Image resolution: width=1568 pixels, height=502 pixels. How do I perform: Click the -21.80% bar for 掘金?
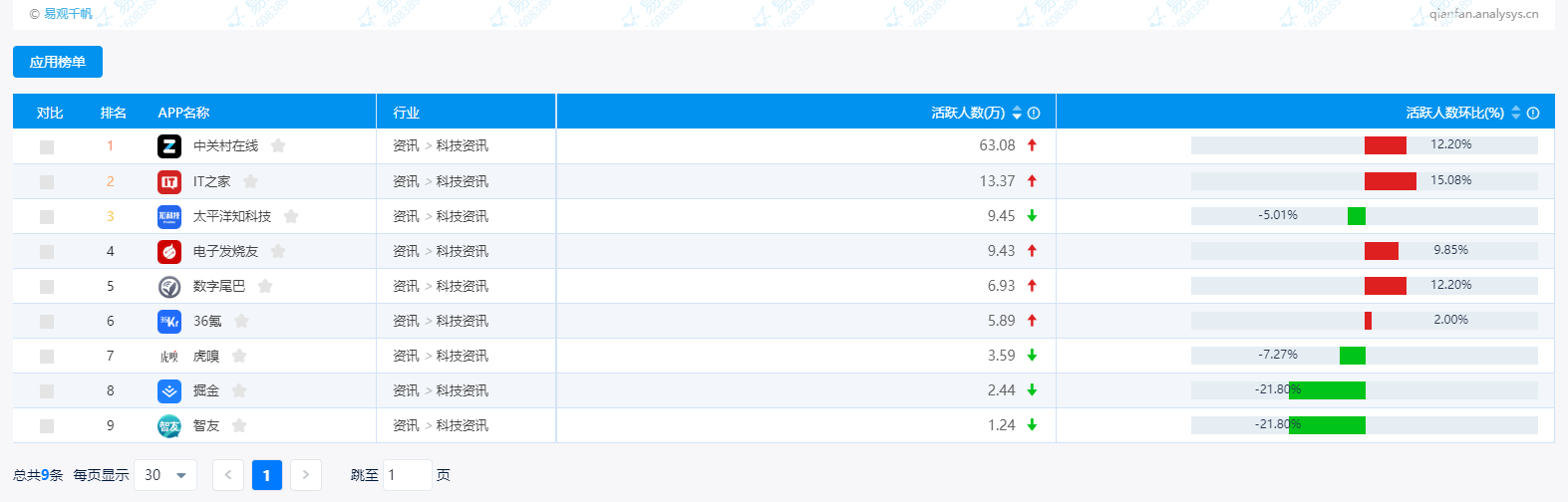[1328, 390]
